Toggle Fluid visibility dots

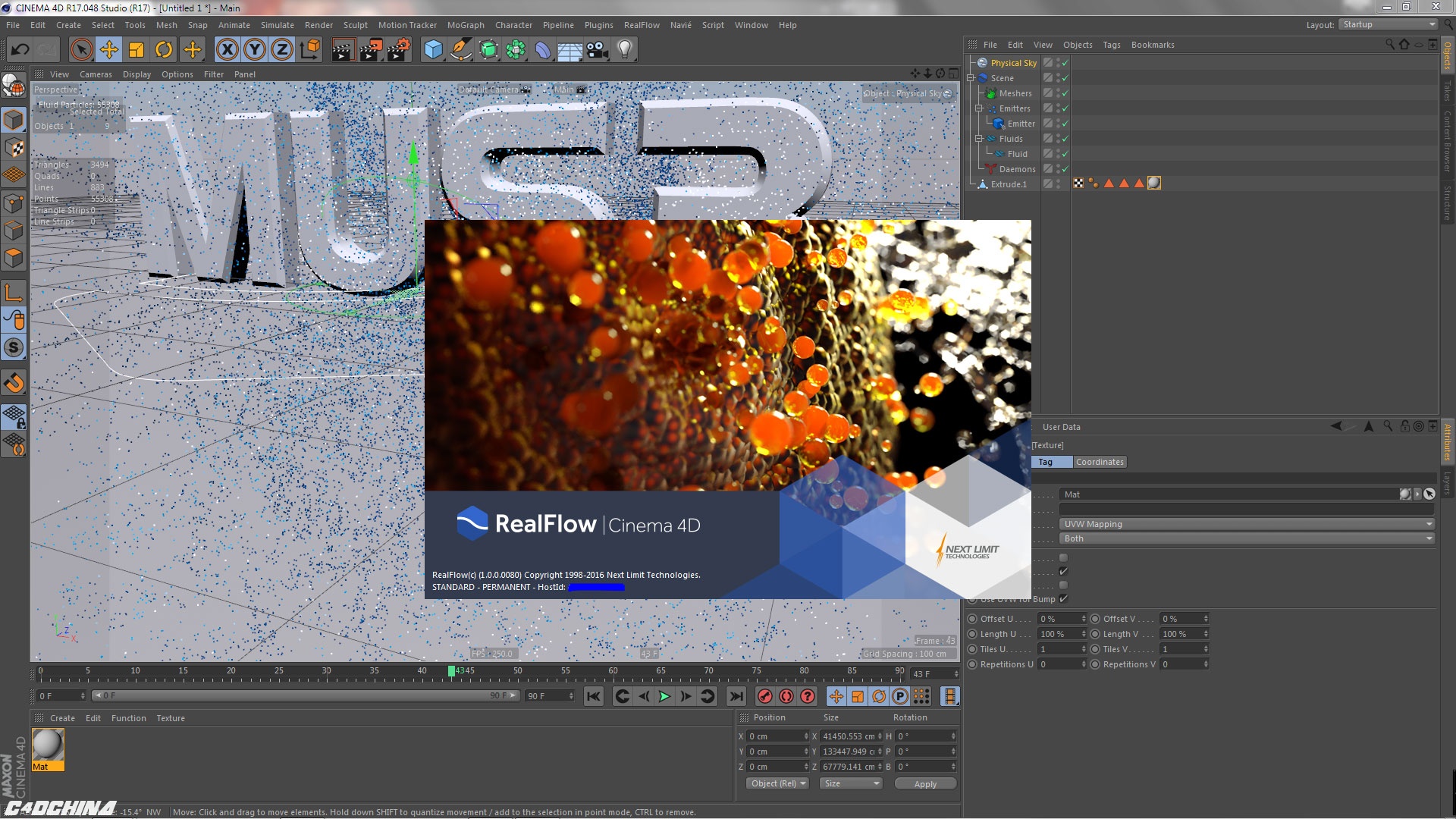(x=1058, y=154)
